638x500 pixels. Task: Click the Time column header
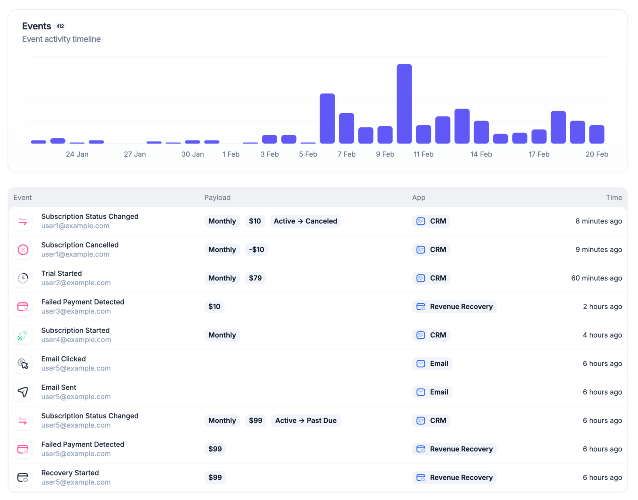(x=613, y=198)
